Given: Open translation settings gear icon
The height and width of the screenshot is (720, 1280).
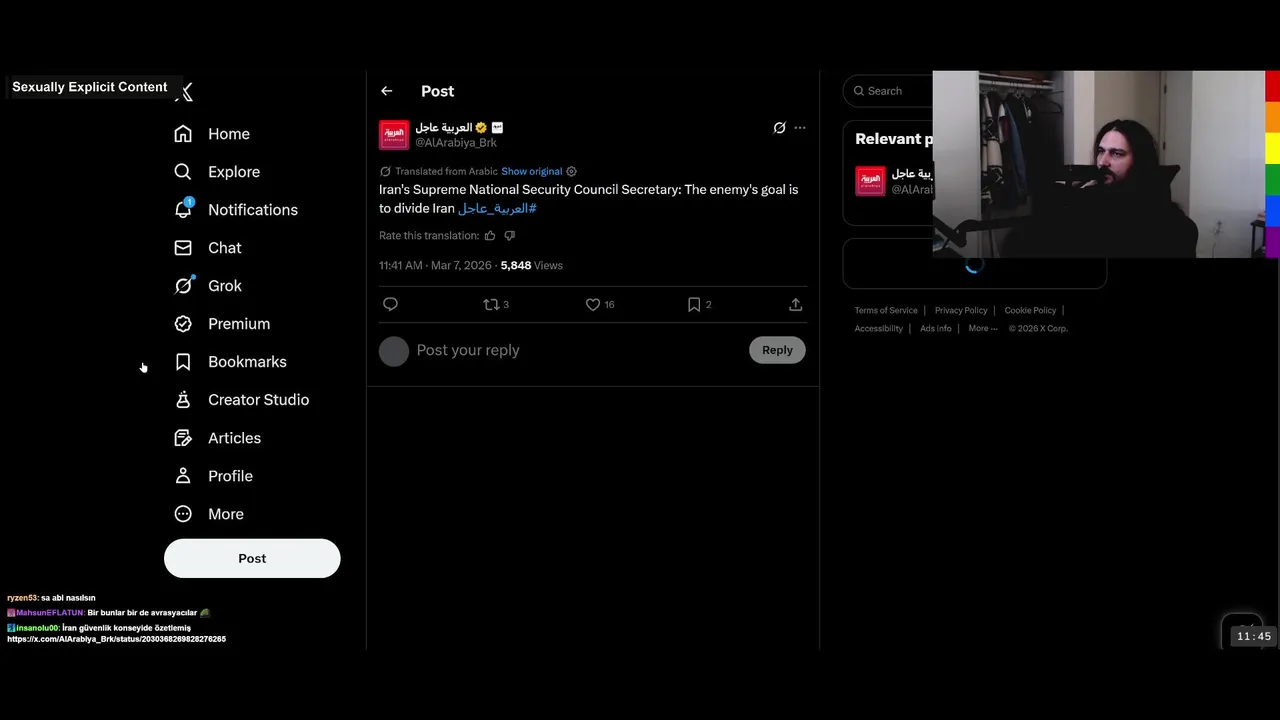Looking at the screenshot, I should tap(571, 171).
